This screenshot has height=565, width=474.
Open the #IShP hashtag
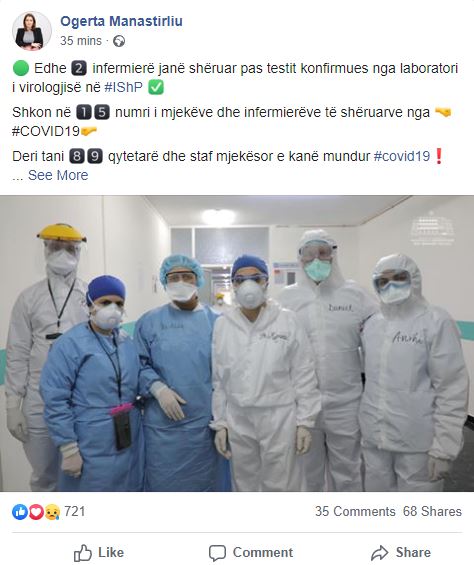coord(123,87)
